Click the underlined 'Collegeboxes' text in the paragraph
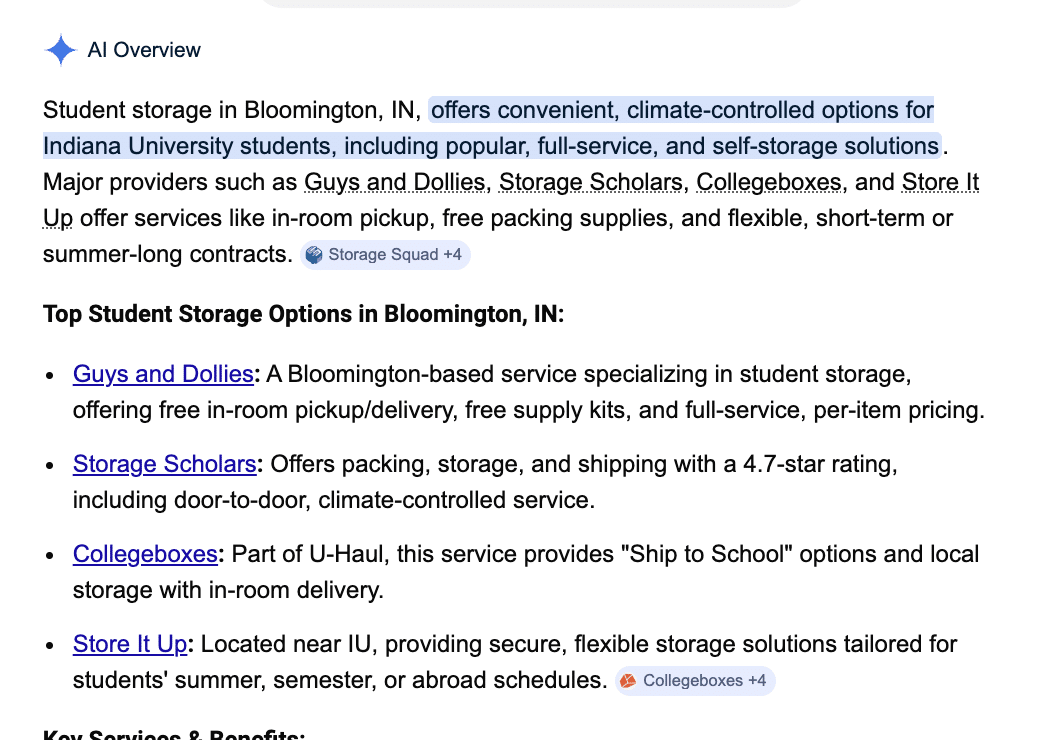This screenshot has height=740, width=1040. pyautogui.click(x=768, y=182)
